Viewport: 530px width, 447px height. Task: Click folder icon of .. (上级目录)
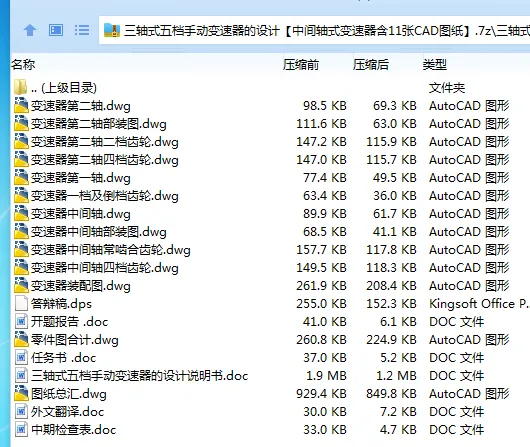point(21,87)
